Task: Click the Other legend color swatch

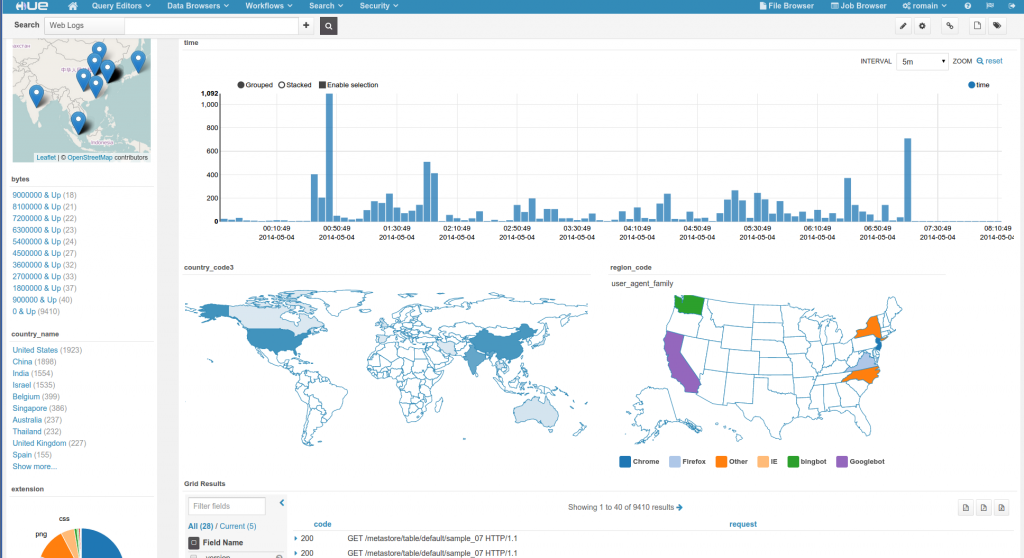Action: 721,462
